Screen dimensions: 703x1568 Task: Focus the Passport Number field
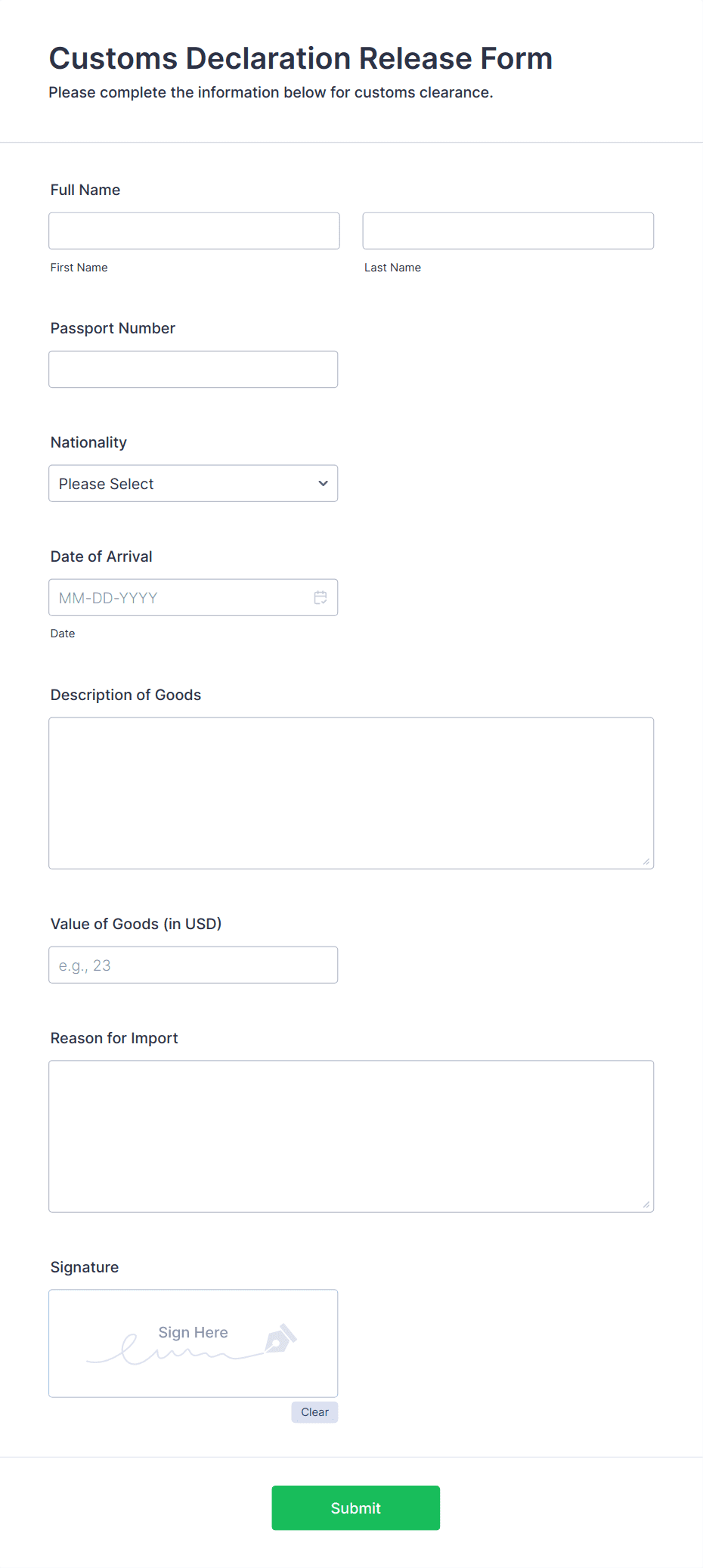(193, 369)
